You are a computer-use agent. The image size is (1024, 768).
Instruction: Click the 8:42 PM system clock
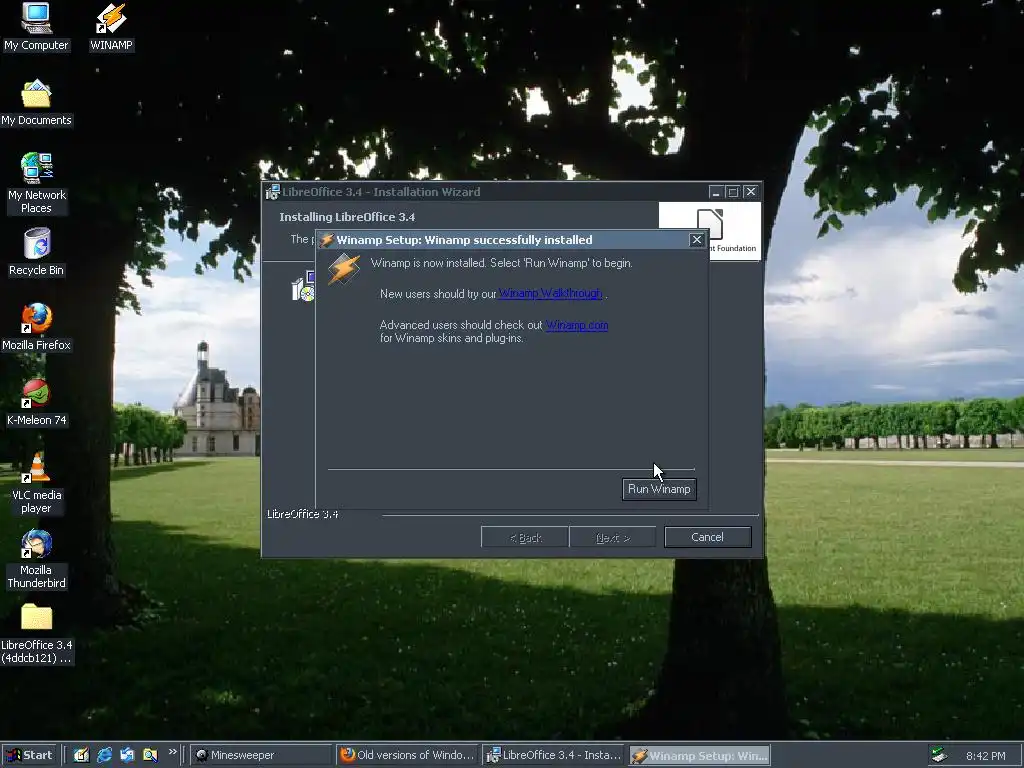985,756
